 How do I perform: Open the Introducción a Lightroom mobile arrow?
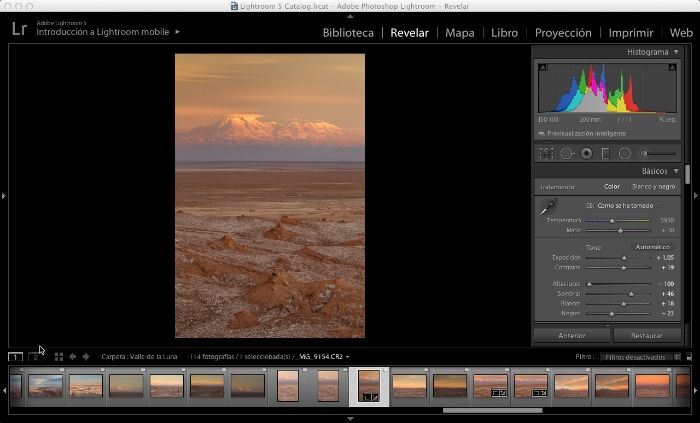[177, 32]
